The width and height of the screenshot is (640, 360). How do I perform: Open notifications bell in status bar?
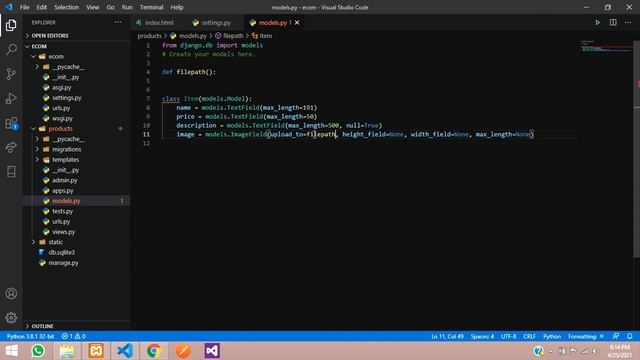pyautogui.click(x=630, y=336)
